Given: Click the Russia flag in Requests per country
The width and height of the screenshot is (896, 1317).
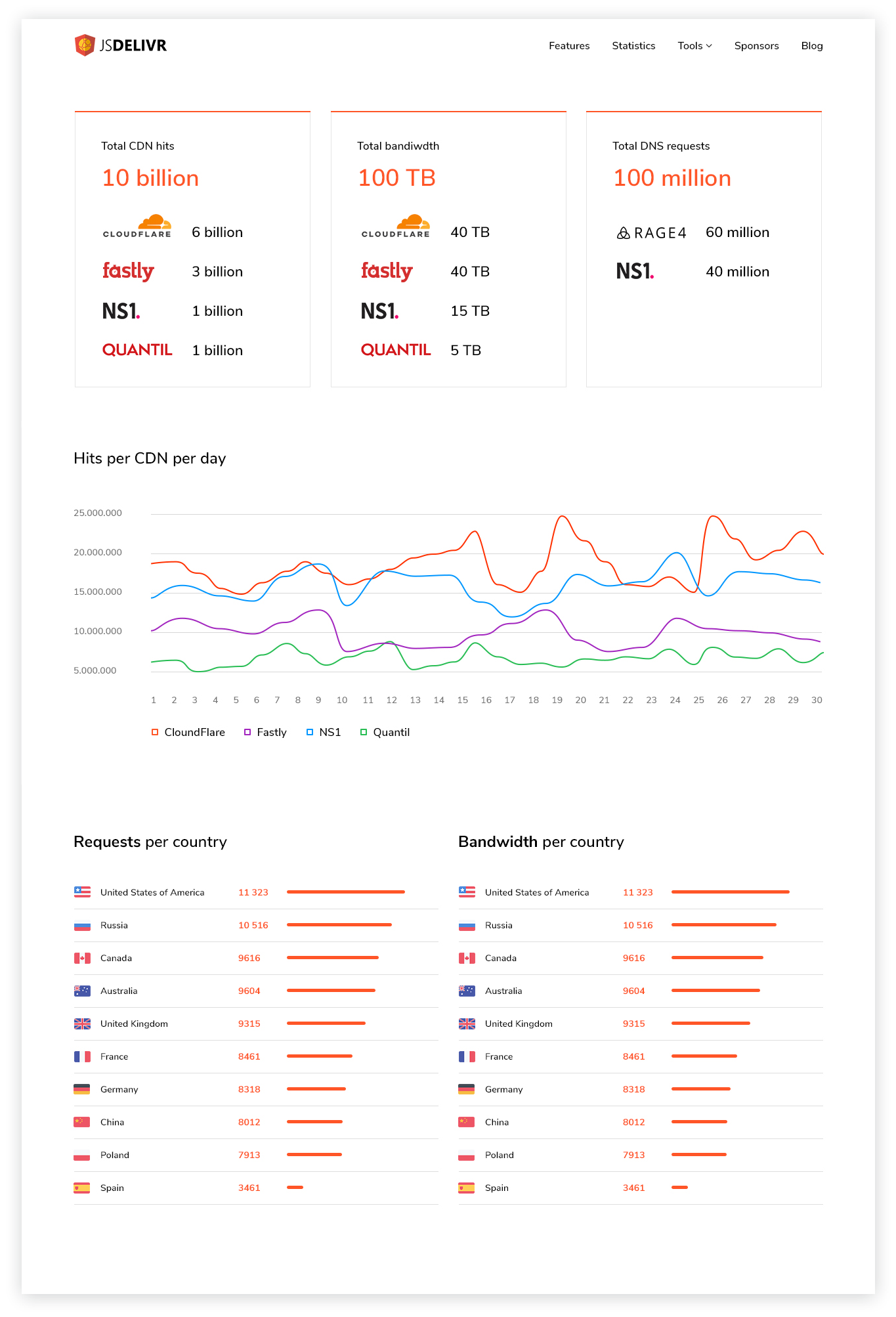Looking at the screenshot, I should coord(82,926).
